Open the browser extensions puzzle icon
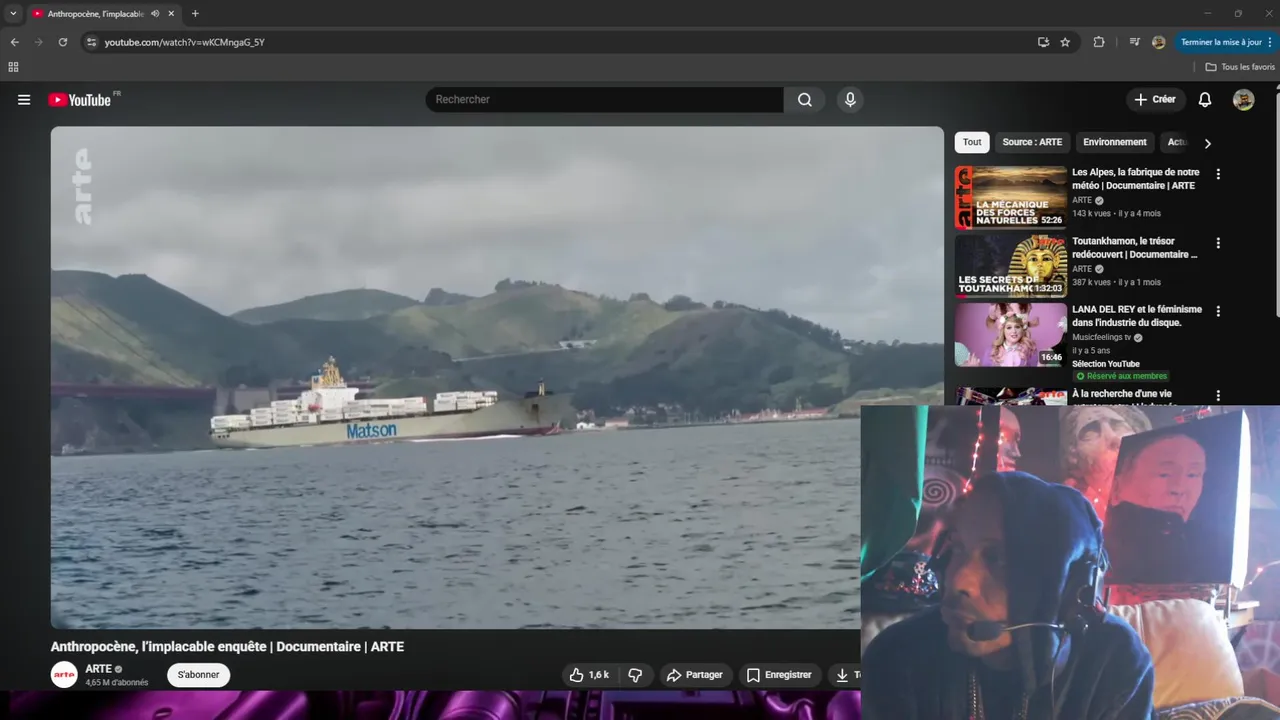 [1099, 42]
